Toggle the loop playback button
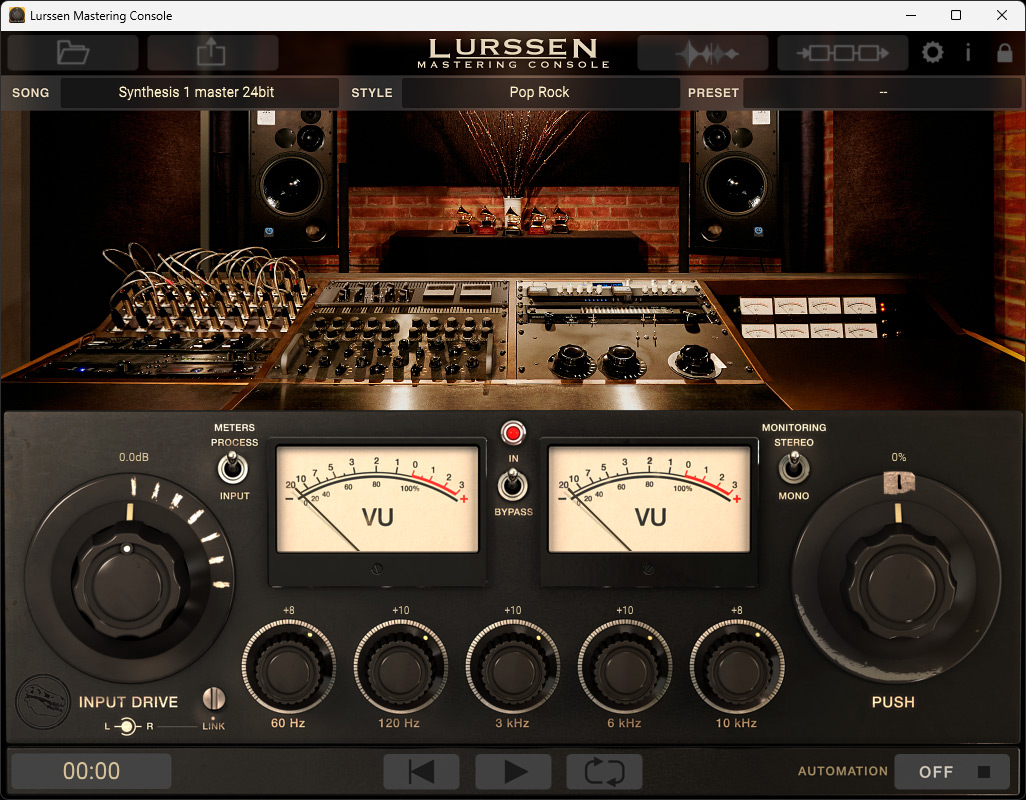 [604, 771]
